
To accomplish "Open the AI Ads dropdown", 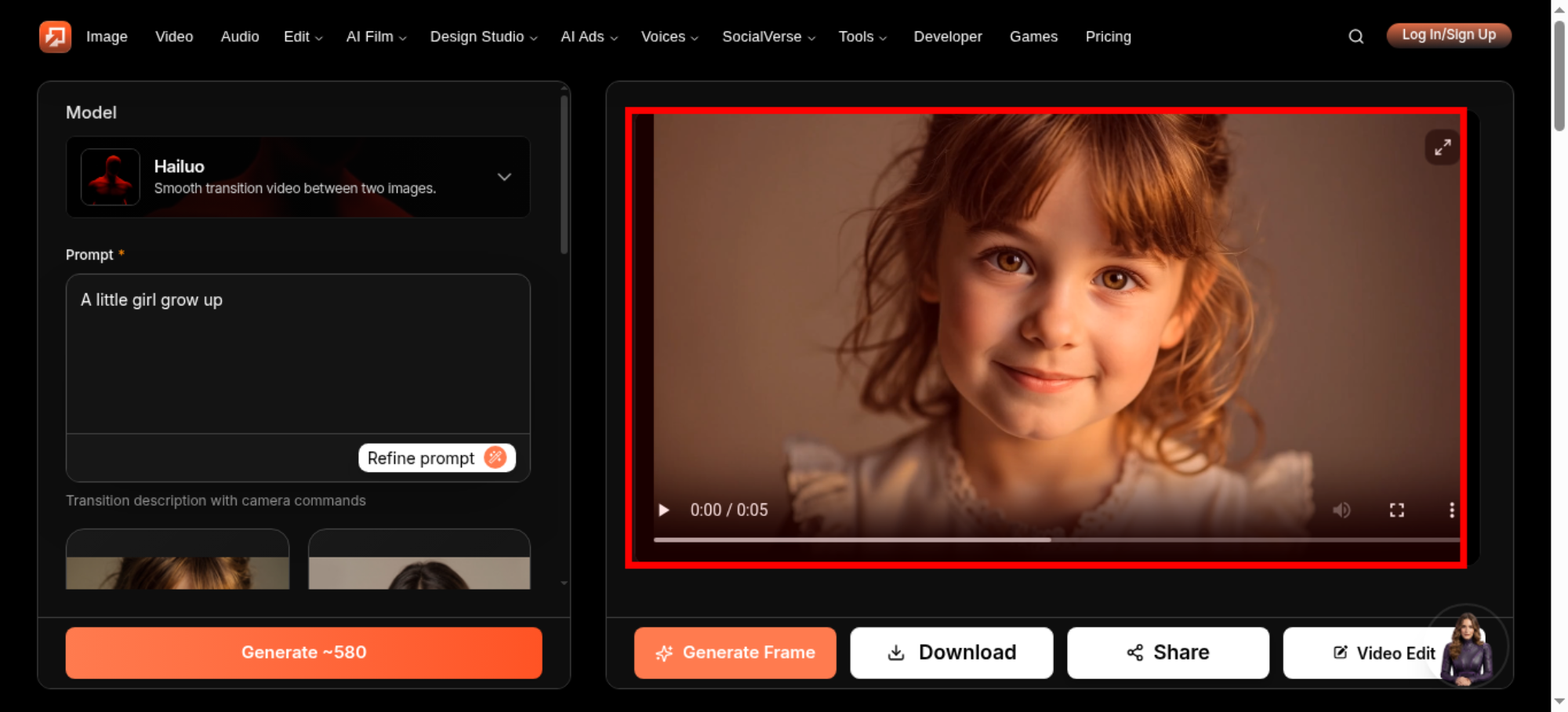I will (589, 36).
